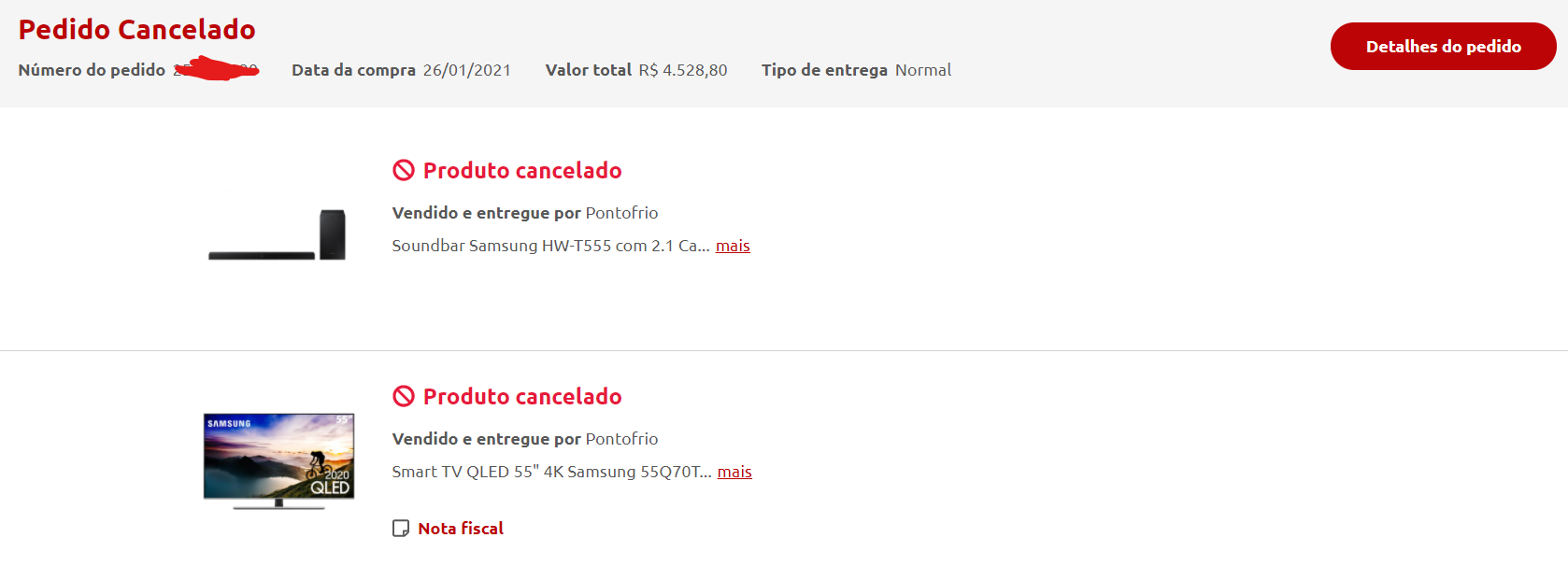Click the purchase date 26/01/2021
Screen dimensions: 1568x580
[x=466, y=70]
